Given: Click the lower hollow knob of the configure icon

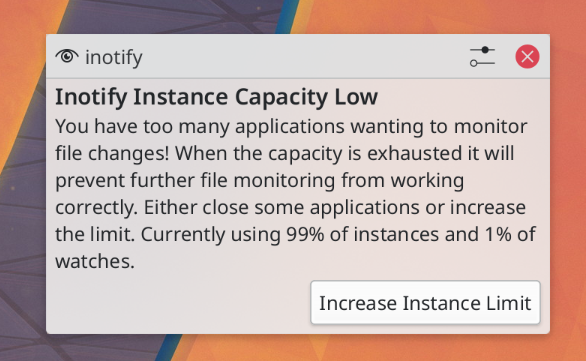Looking at the screenshot, I should pyautogui.click(x=474, y=64).
